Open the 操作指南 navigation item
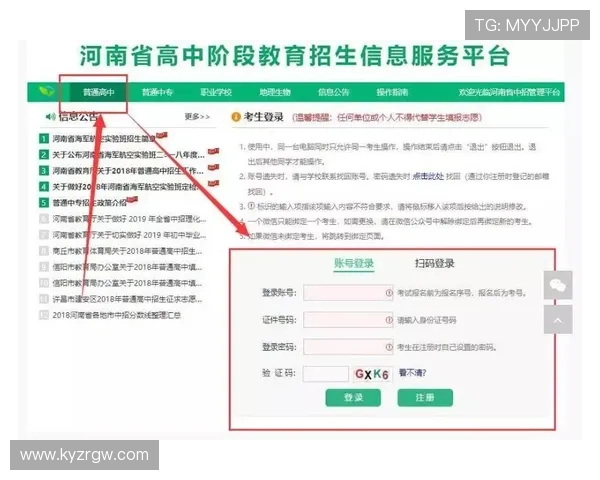 click(392, 92)
